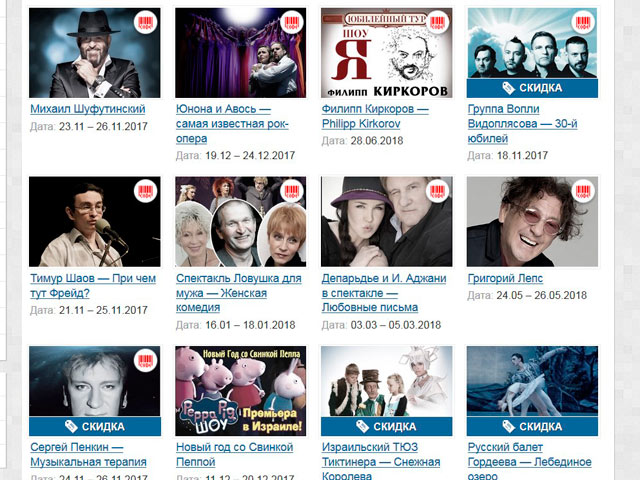This screenshot has width=640, height=480.
Task: Open Депардье и Аджани Любовные письма link
Action: (384, 293)
